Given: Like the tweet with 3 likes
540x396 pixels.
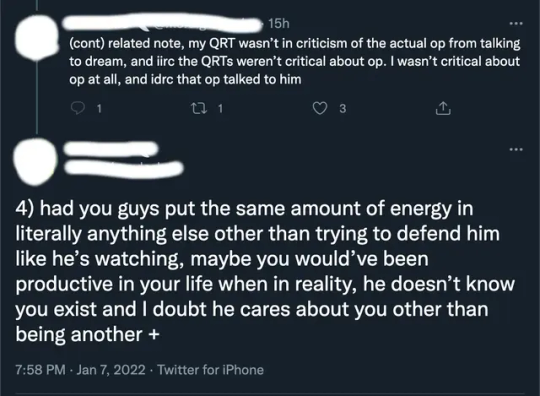Looking at the screenshot, I should coord(320,108).
